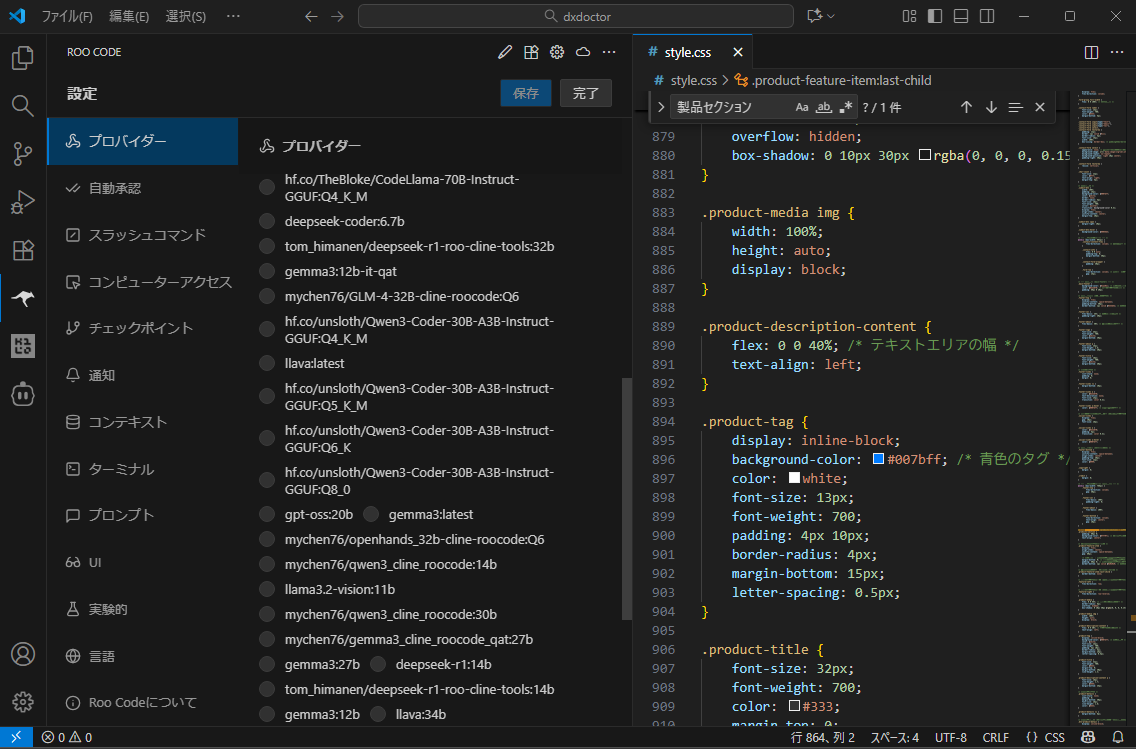Select gemma3:12b-it-qat model radio
Screen dimensions: 1136x749
(267, 271)
